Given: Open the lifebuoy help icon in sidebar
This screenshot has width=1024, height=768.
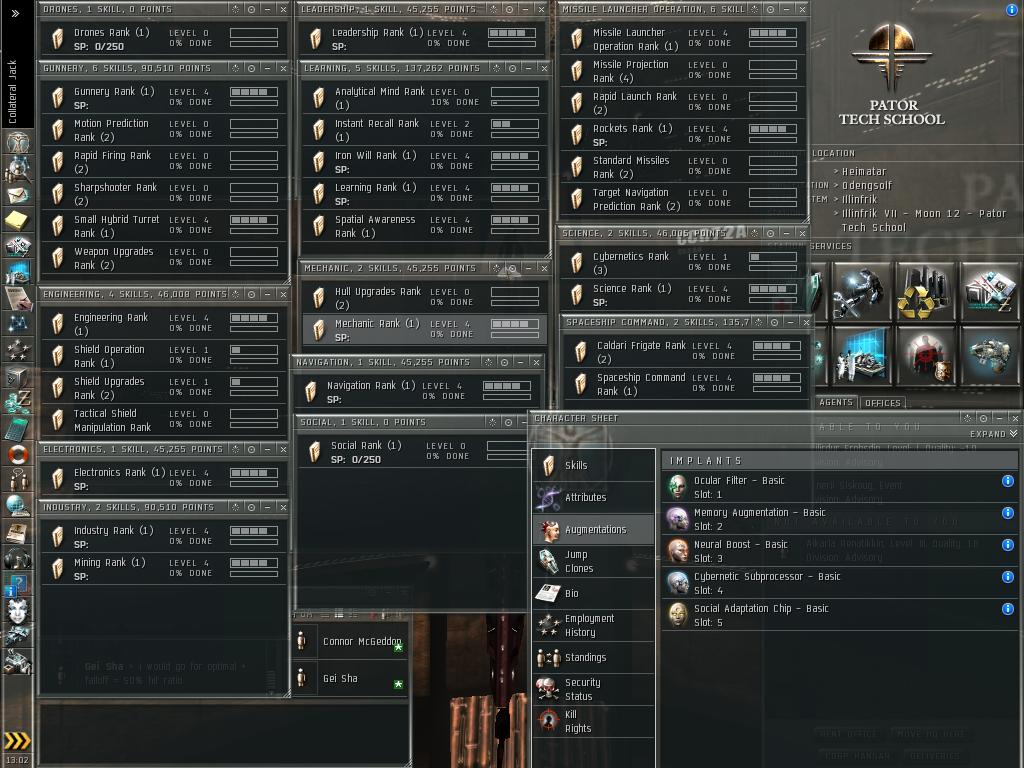Looking at the screenshot, I should coord(17,454).
